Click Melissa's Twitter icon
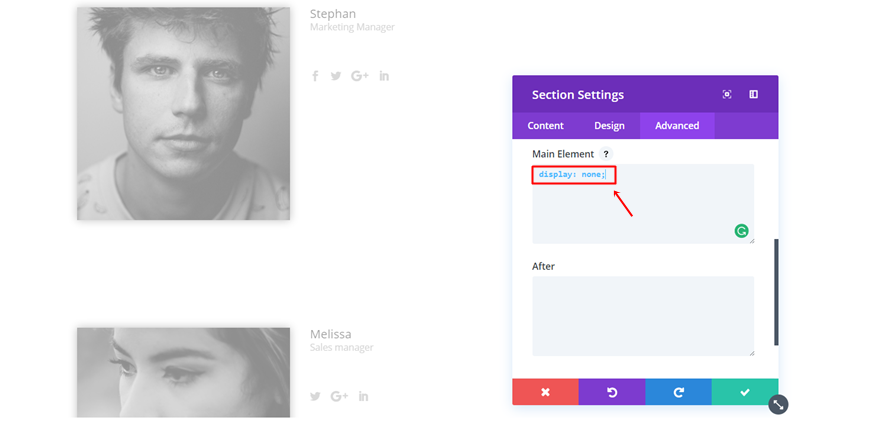 pos(315,396)
